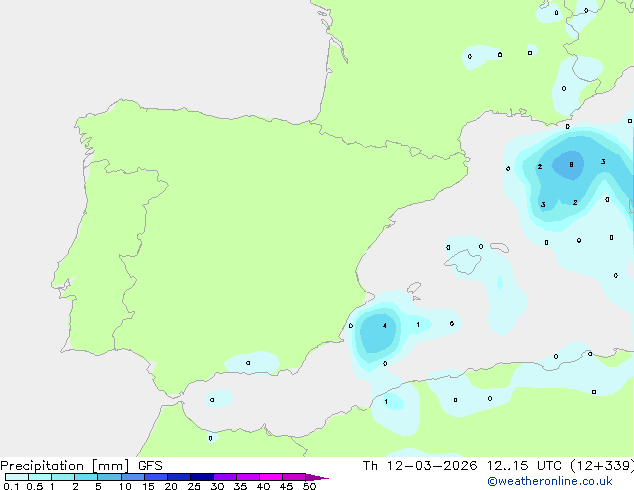The width and height of the screenshot is (634, 490).
Task: Click the "12..15 UTC" time range text
Action: coord(524,466)
